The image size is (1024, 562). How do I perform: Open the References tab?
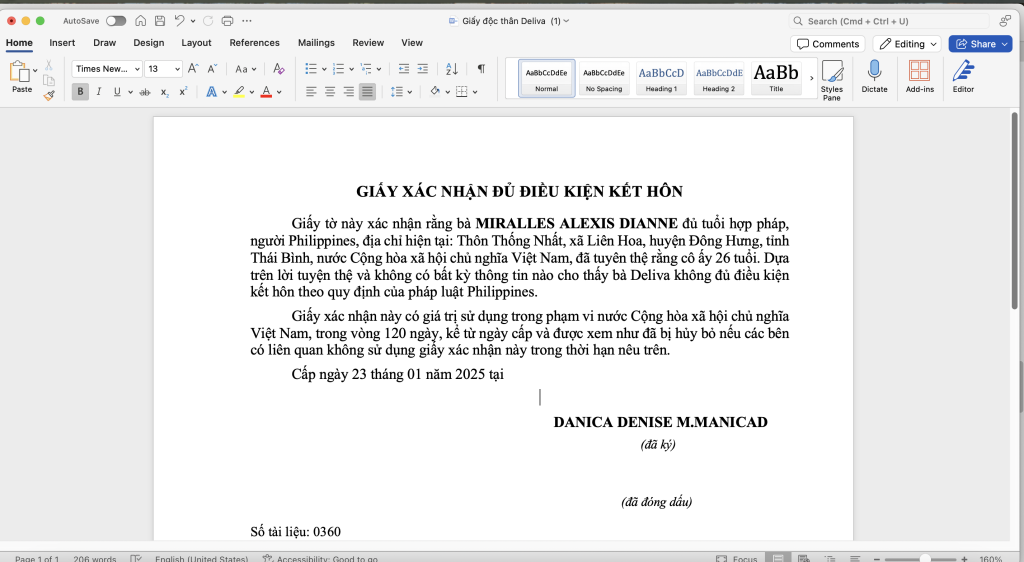click(x=254, y=43)
